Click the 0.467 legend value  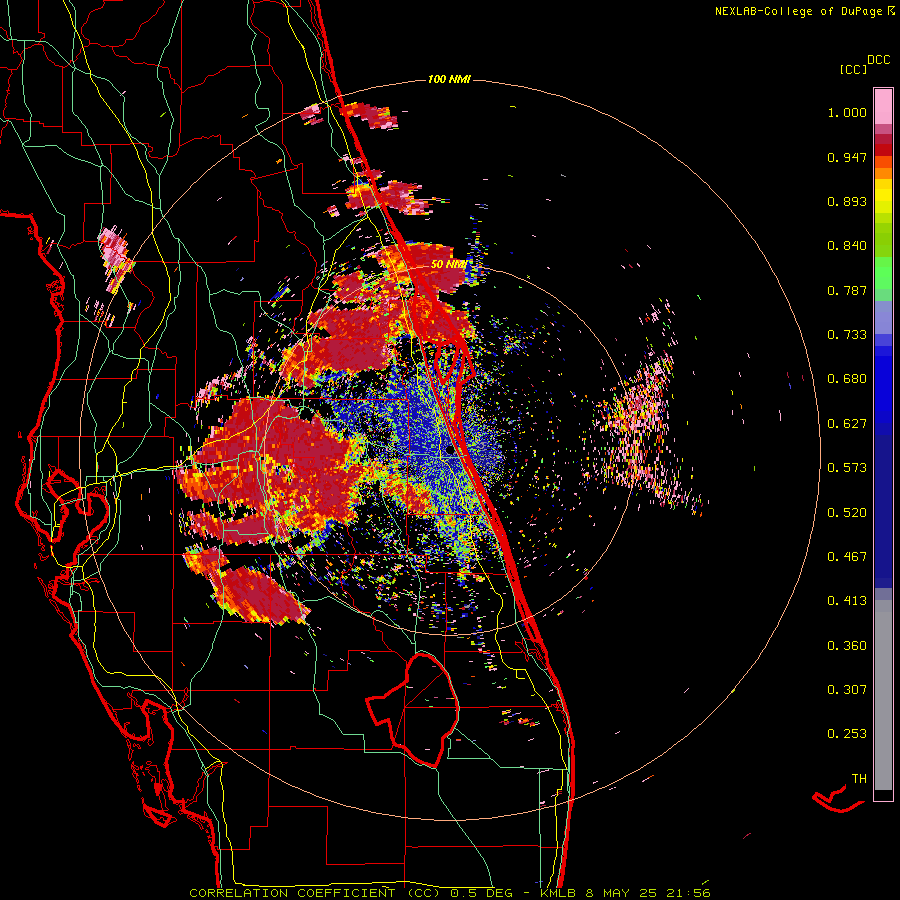847,557
